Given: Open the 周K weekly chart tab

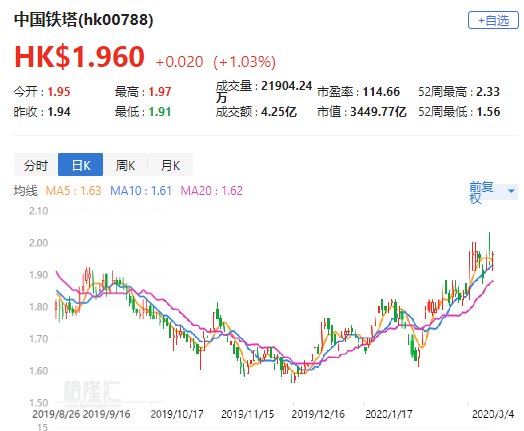Looking at the screenshot, I should tap(125, 165).
